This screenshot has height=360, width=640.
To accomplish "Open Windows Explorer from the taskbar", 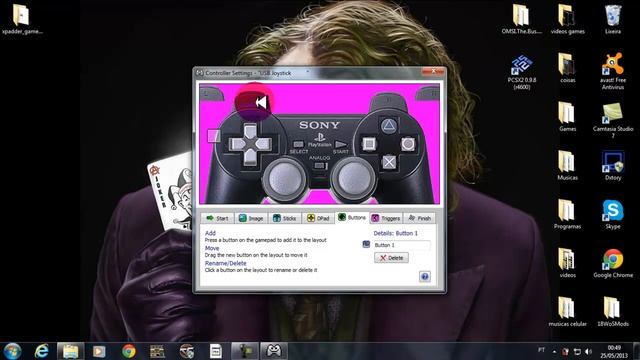I will click(70, 351).
